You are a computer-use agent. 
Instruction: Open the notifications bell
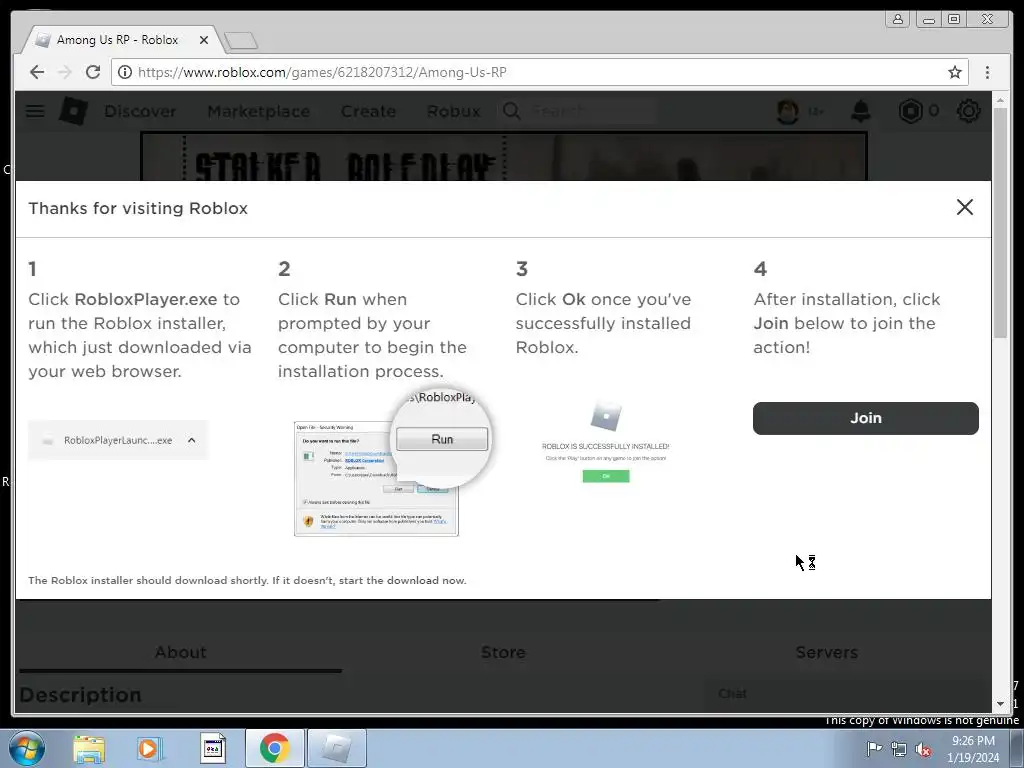point(861,112)
